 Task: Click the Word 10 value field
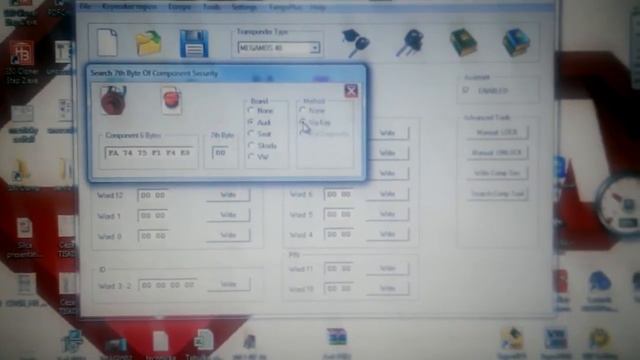pos(339,288)
